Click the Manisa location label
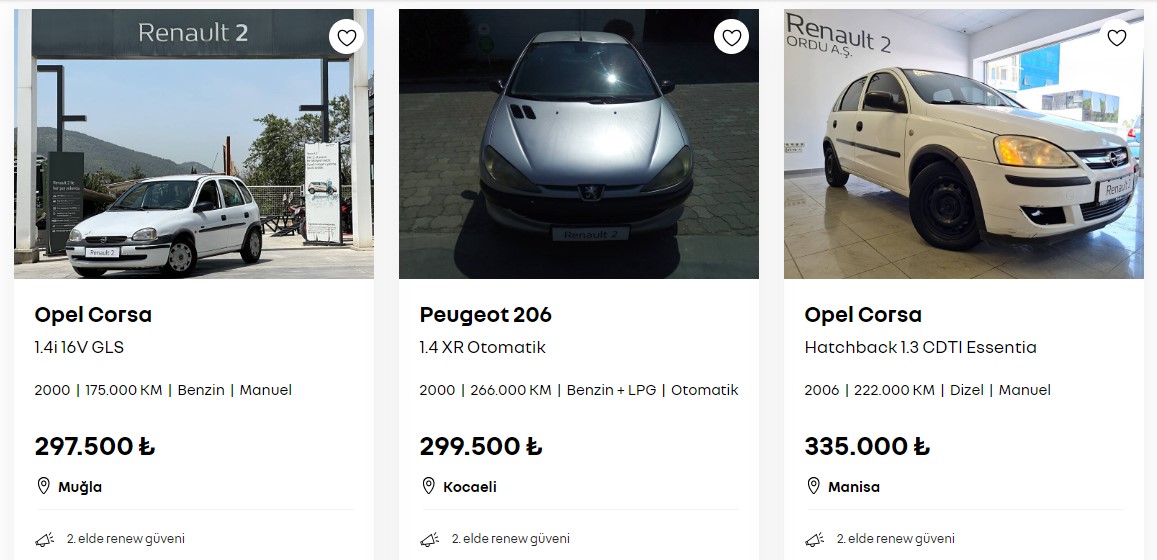This screenshot has height=560, width=1157. [x=854, y=487]
